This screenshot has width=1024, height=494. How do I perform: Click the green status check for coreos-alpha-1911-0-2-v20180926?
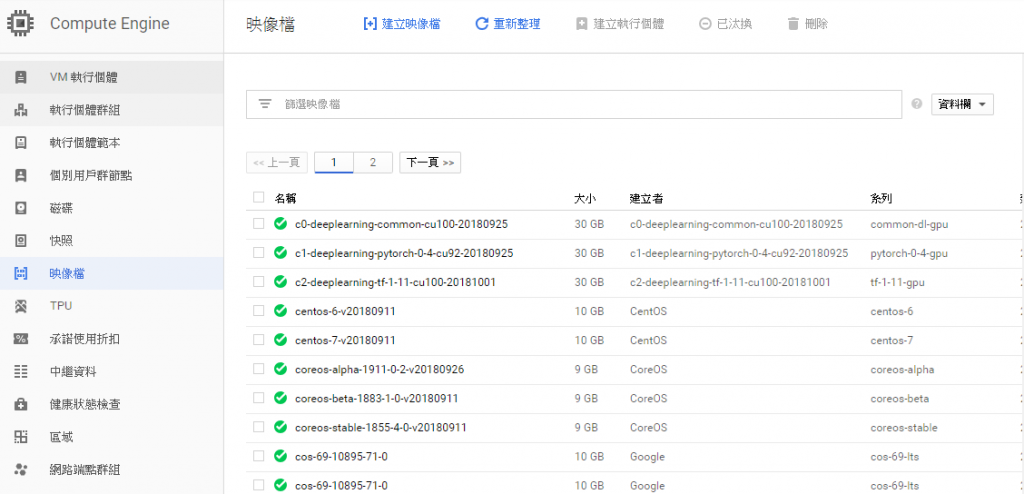click(281, 369)
